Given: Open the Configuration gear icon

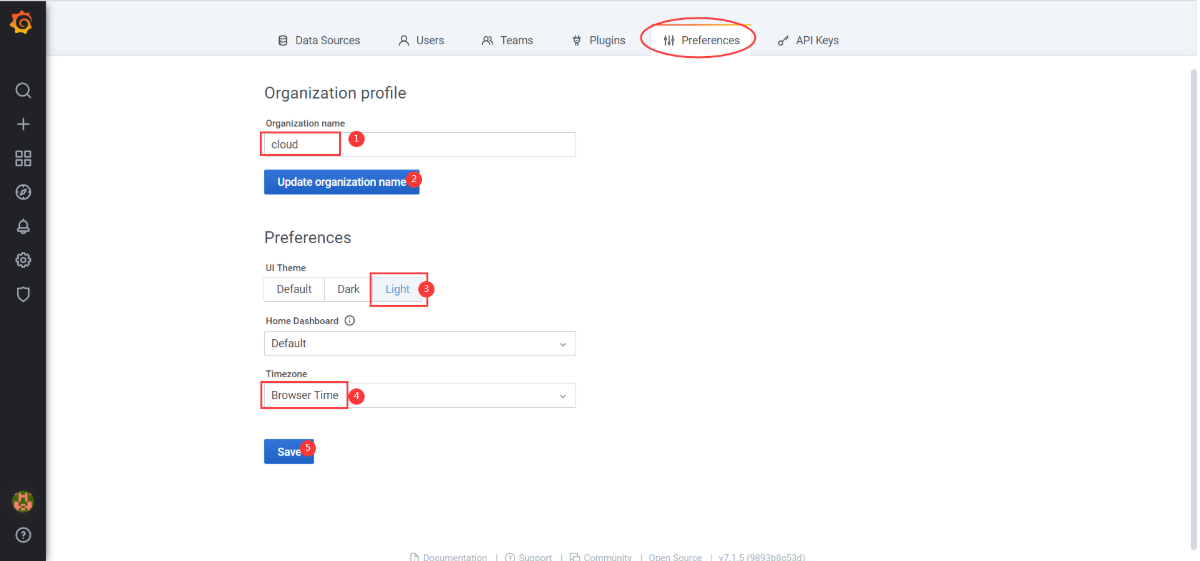Looking at the screenshot, I should coord(23,260).
